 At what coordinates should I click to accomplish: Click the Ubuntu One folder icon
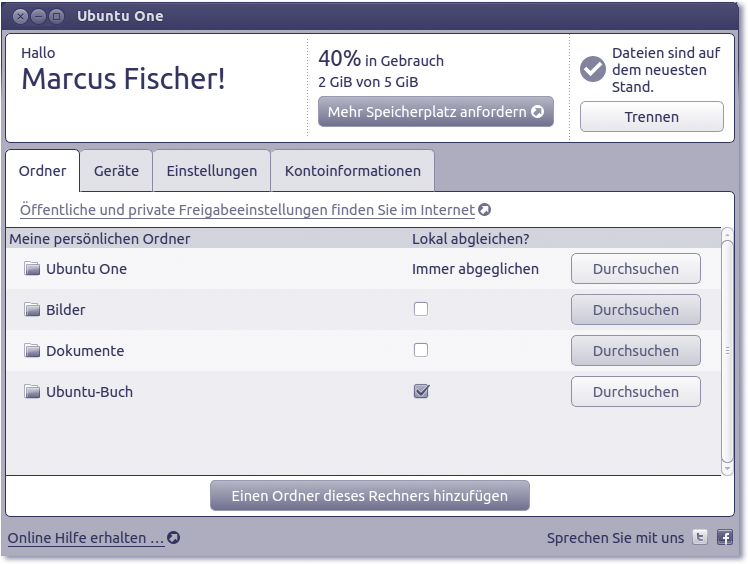point(32,269)
